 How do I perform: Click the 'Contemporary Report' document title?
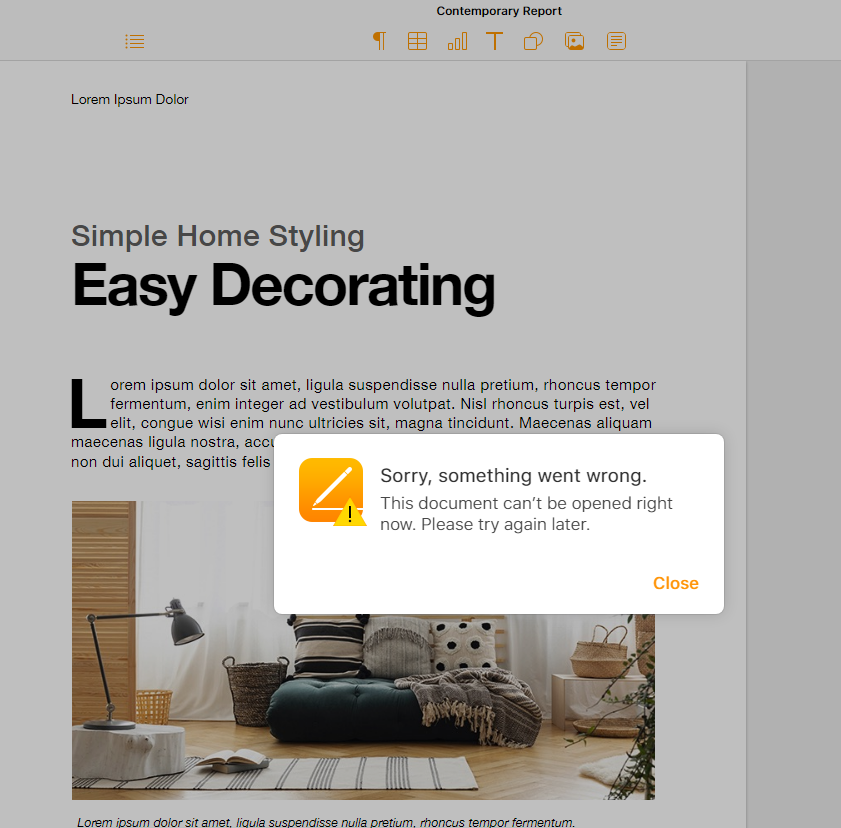tap(499, 11)
